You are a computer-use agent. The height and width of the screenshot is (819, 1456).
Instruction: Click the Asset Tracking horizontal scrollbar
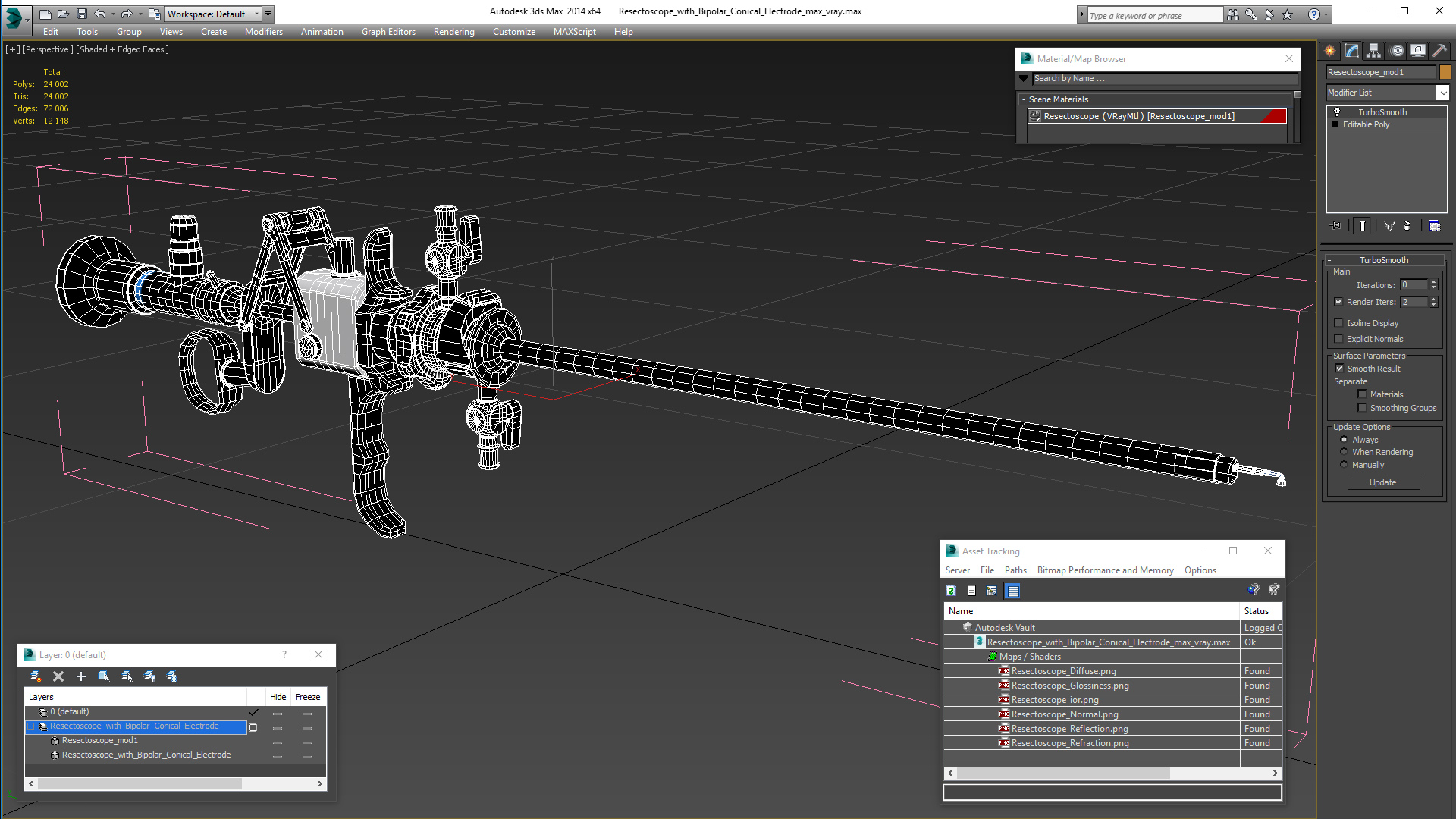click(1112, 773)
